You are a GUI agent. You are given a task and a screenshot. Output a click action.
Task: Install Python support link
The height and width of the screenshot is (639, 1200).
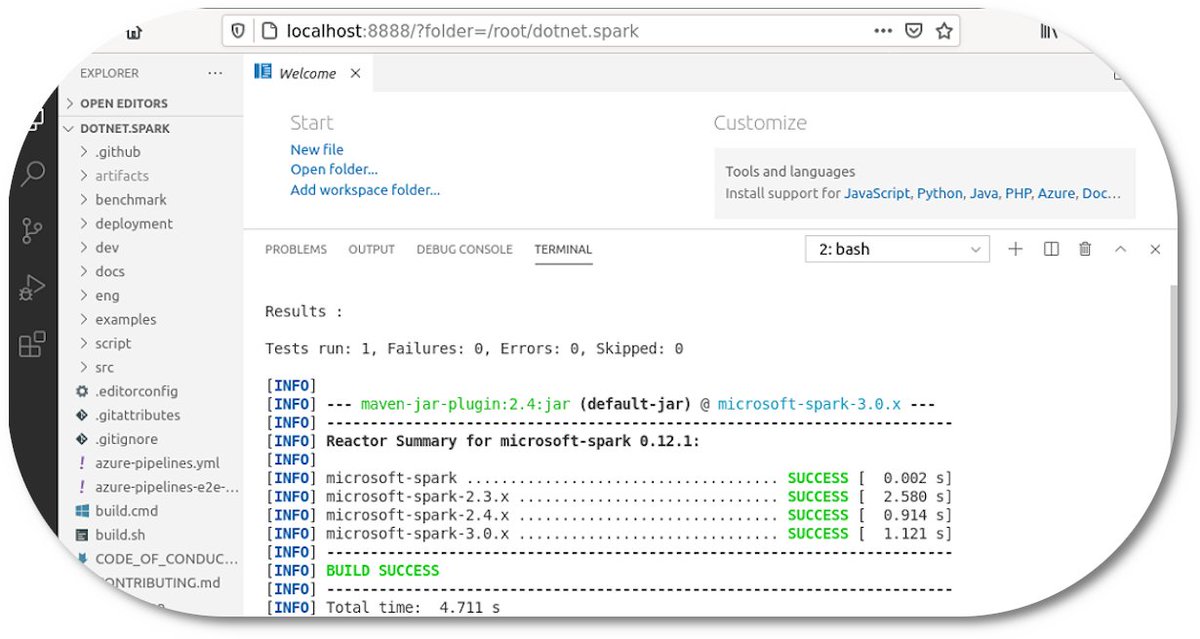click(x=940, y=194)
